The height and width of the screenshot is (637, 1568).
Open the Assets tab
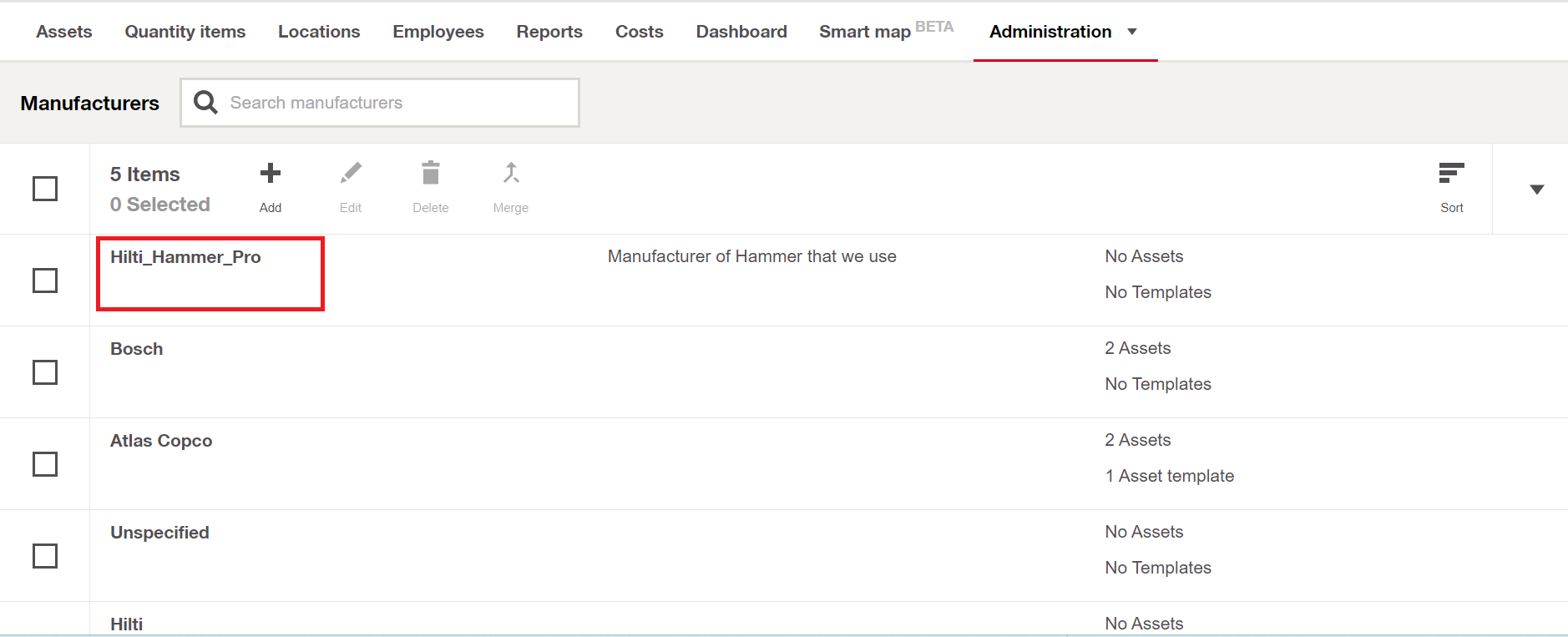[64, 32]
